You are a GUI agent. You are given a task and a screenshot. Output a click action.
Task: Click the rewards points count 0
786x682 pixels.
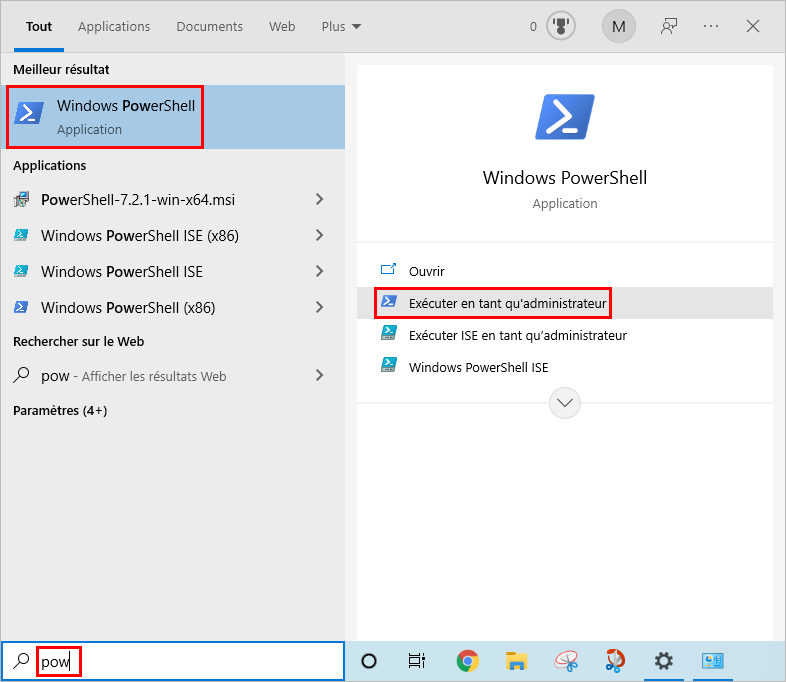click(x=533, y=26)
